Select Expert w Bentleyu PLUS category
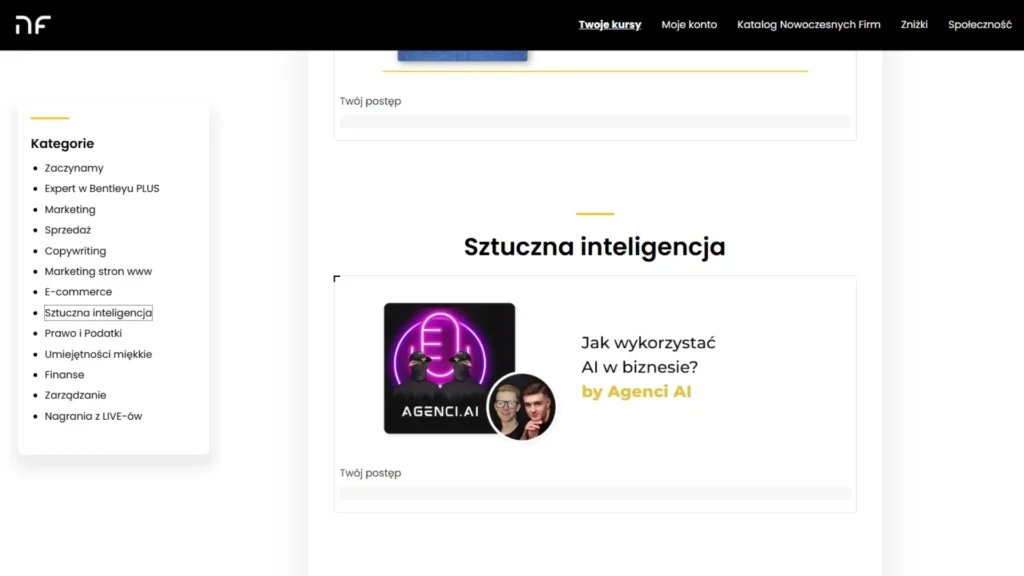 click(102, 189)
